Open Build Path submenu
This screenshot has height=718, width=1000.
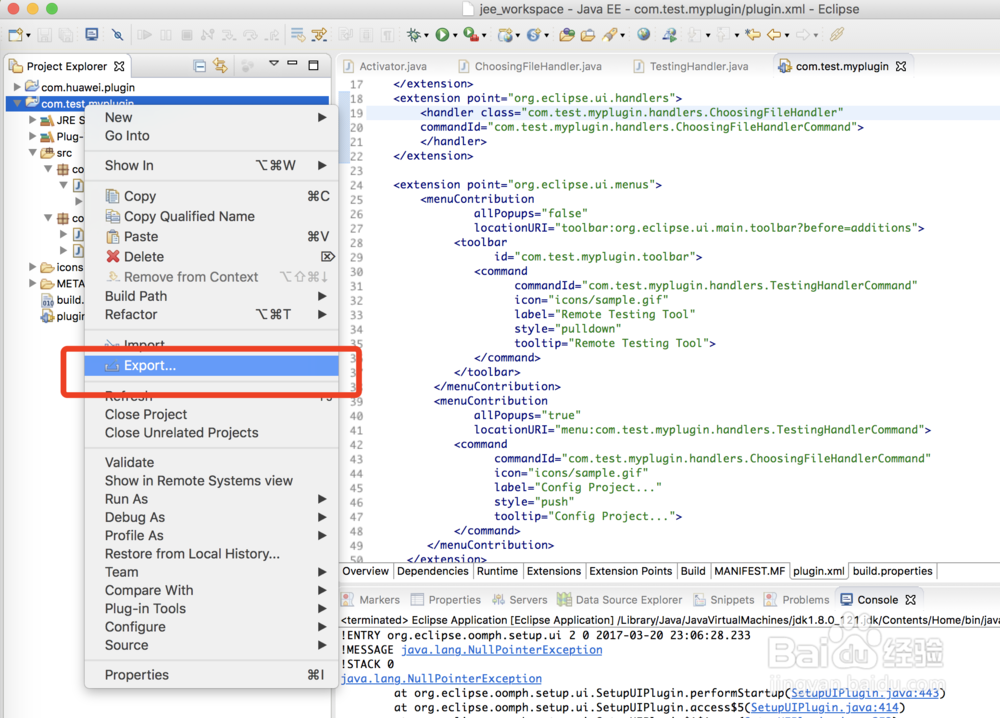coord(211,296)
